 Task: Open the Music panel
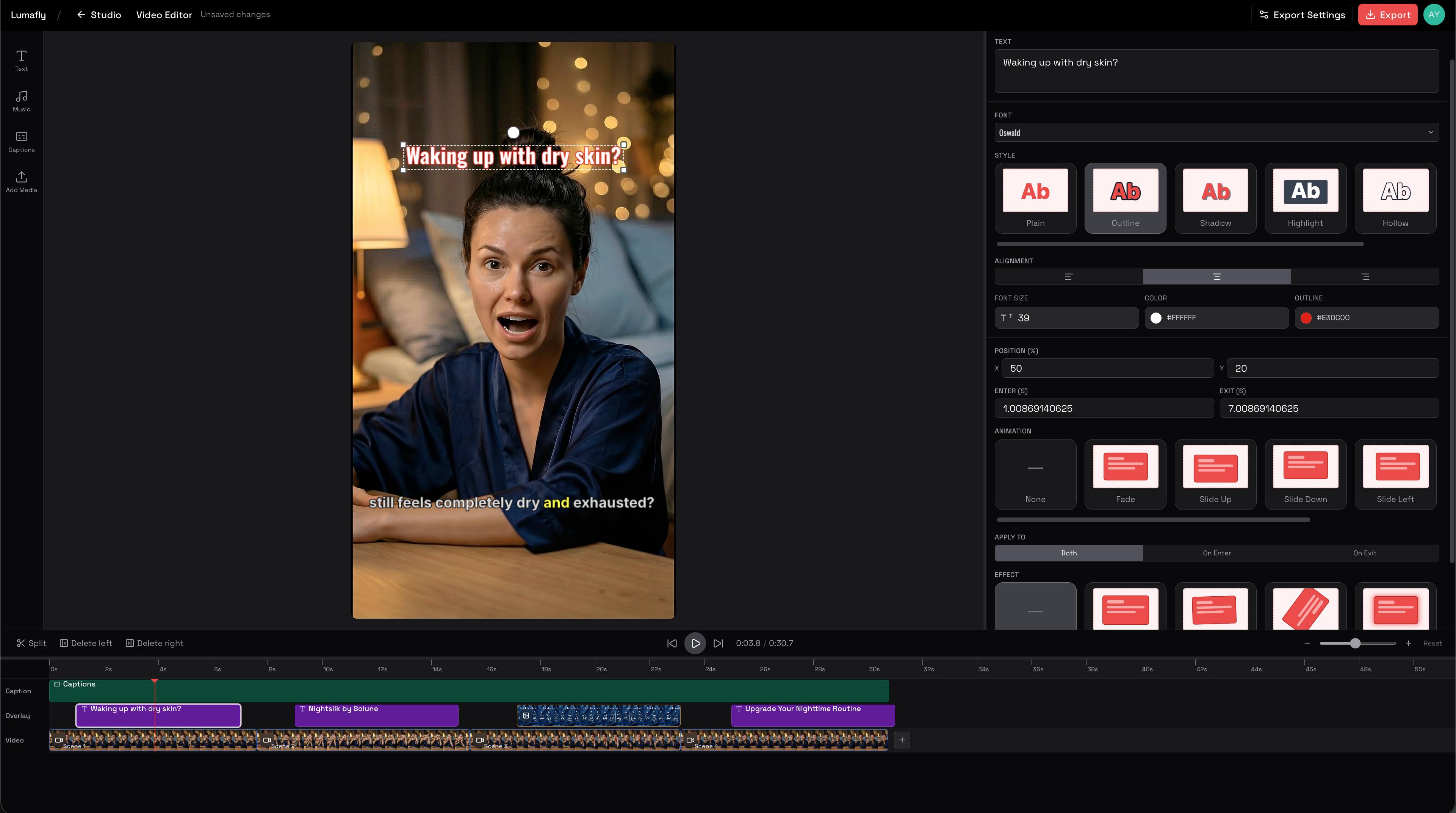(22, 100)
